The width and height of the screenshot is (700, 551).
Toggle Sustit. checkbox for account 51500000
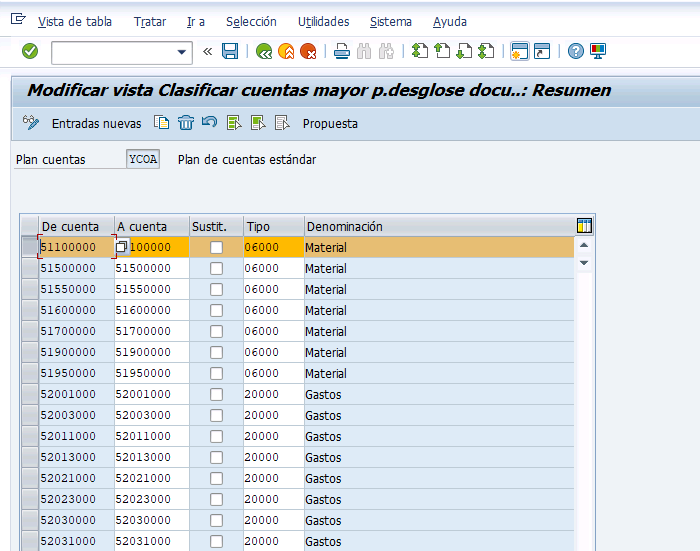tap(217, 268)
